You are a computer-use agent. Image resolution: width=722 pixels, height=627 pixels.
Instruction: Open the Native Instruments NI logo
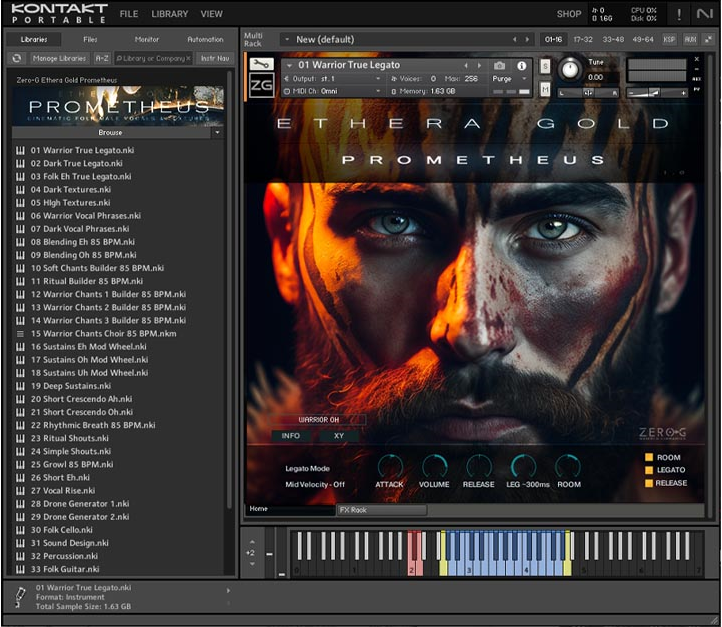click(x=705, y=14)
